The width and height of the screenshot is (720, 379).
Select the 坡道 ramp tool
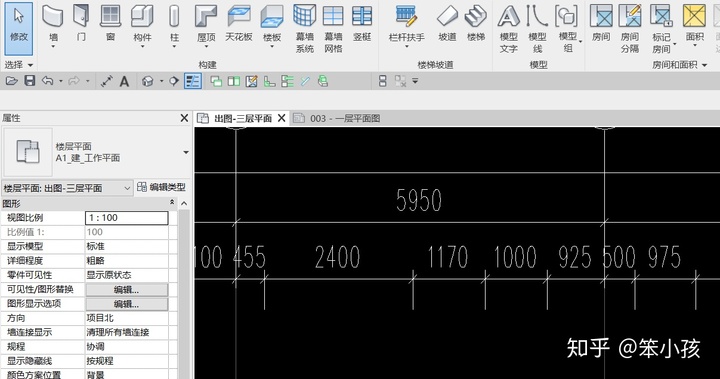(447, 23)
